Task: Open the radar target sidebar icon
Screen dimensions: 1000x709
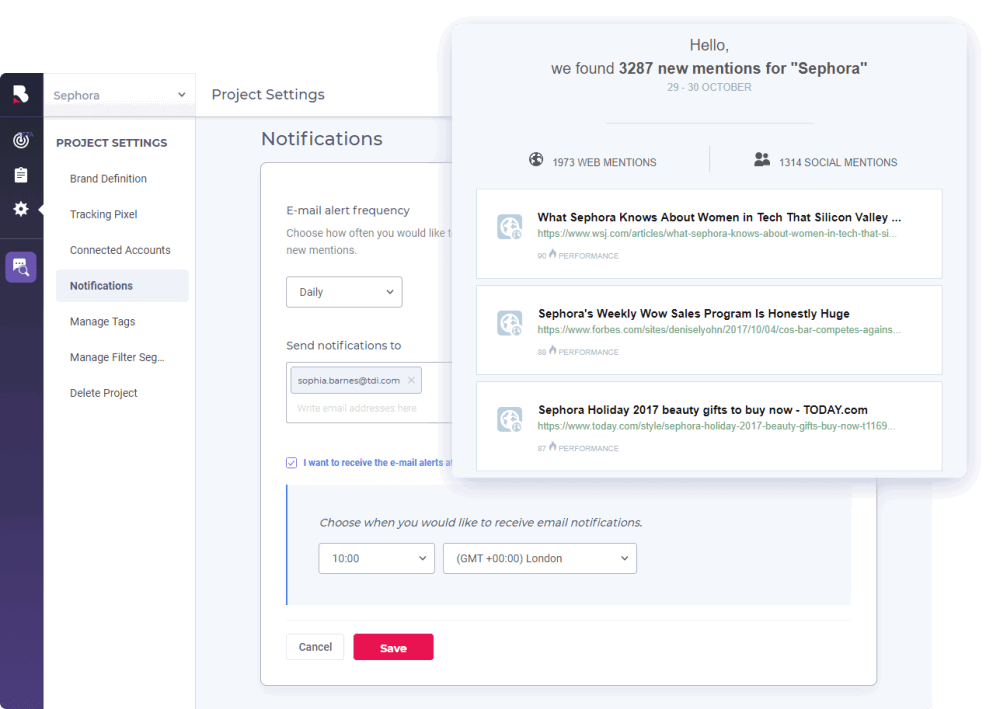Action: [21, 140]
